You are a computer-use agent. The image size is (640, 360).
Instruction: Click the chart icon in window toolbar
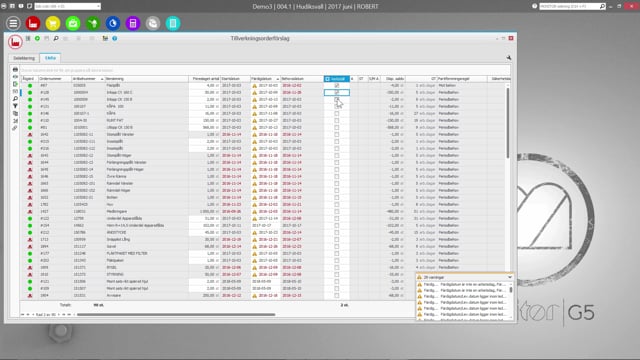point(105,38)
